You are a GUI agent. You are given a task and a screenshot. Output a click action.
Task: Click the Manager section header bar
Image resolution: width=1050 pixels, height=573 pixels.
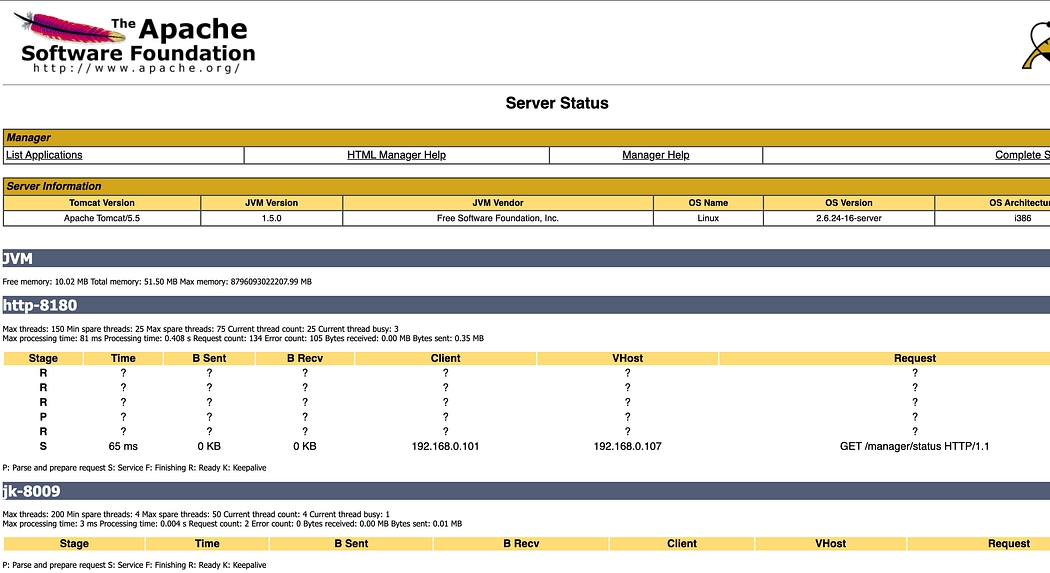(x=525, y=137)
